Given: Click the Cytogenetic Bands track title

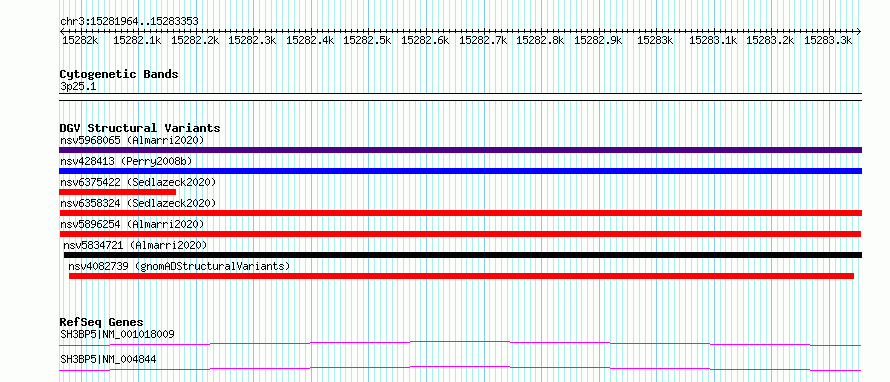Looking at the screenshot, I should pyautogui.click(x=119, y=74).
